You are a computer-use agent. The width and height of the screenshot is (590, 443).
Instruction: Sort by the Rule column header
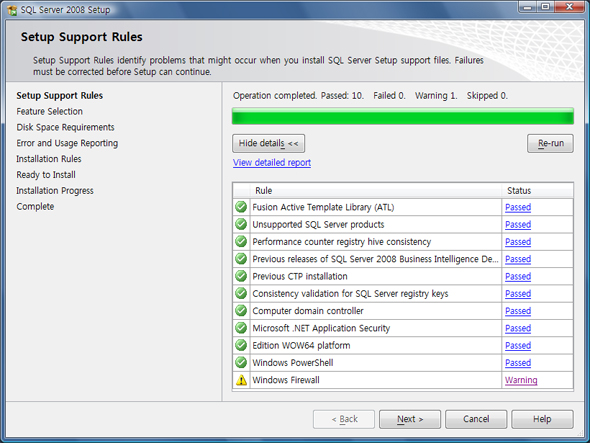376,190
